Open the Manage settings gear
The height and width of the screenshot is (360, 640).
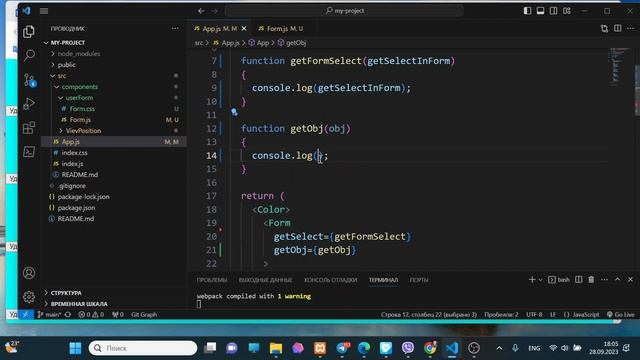tap(29, 297)
